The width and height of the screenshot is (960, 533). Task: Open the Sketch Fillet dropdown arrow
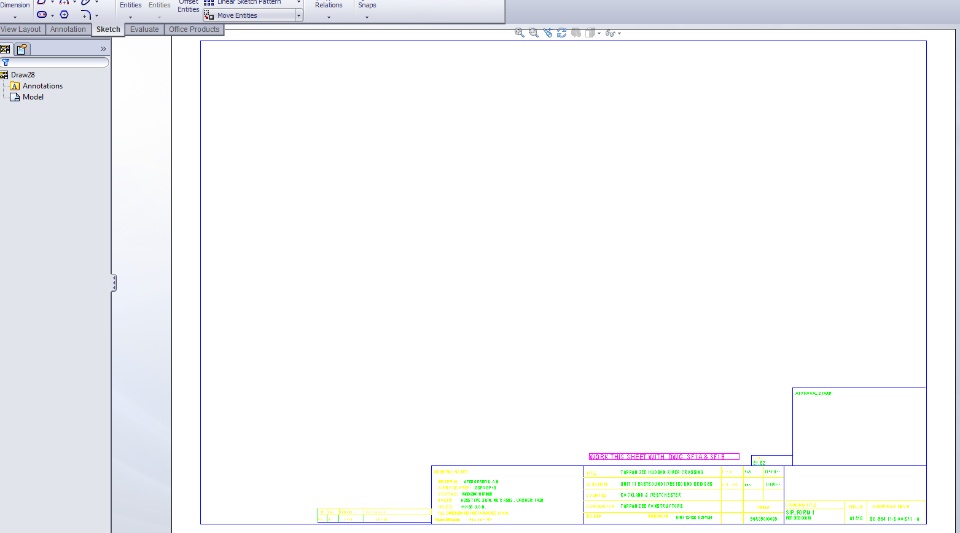pyautogui.click(x=97, y=15)
